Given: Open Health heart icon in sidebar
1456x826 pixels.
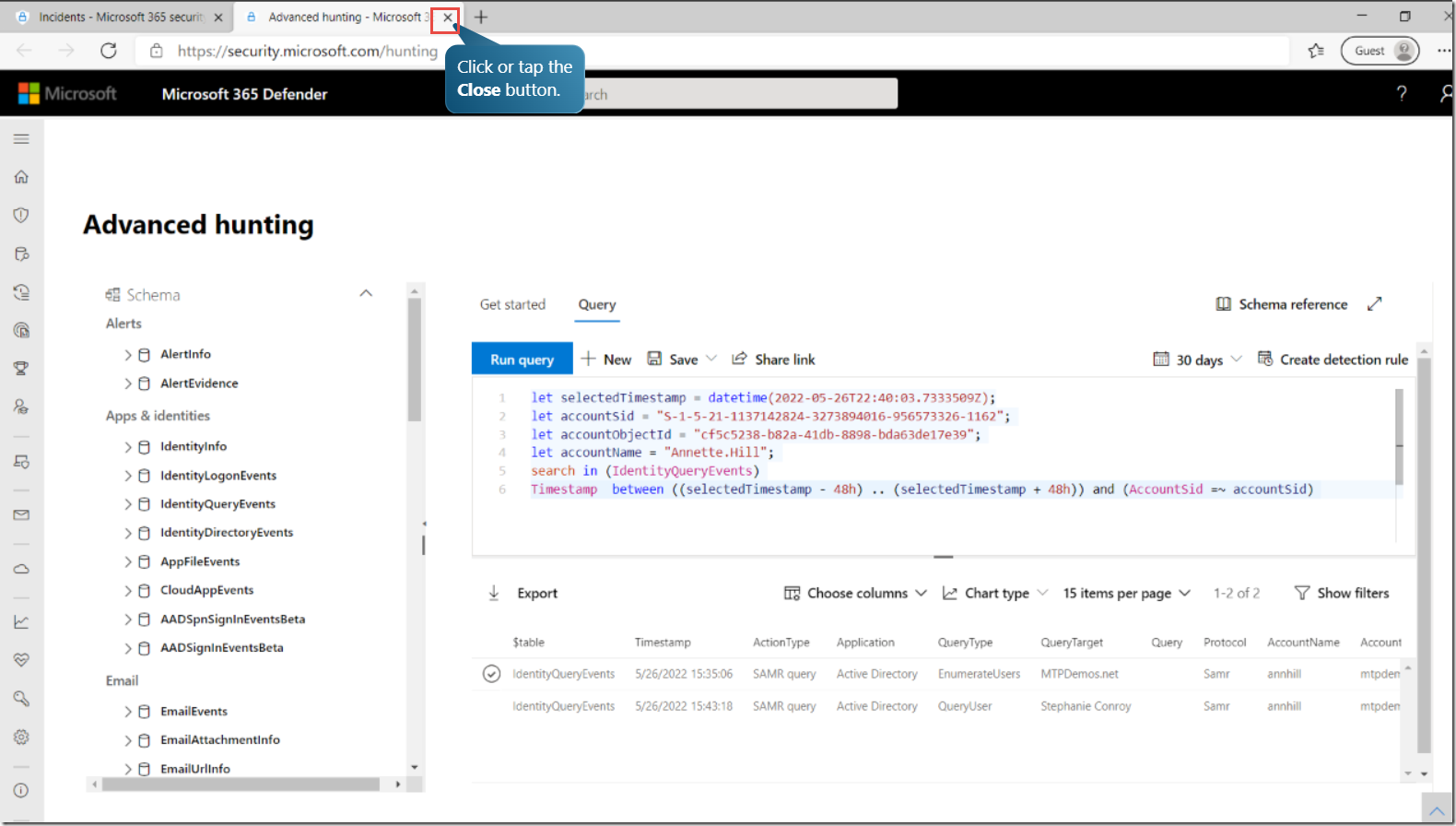Looking at the screenshot, I should (21, 660).
